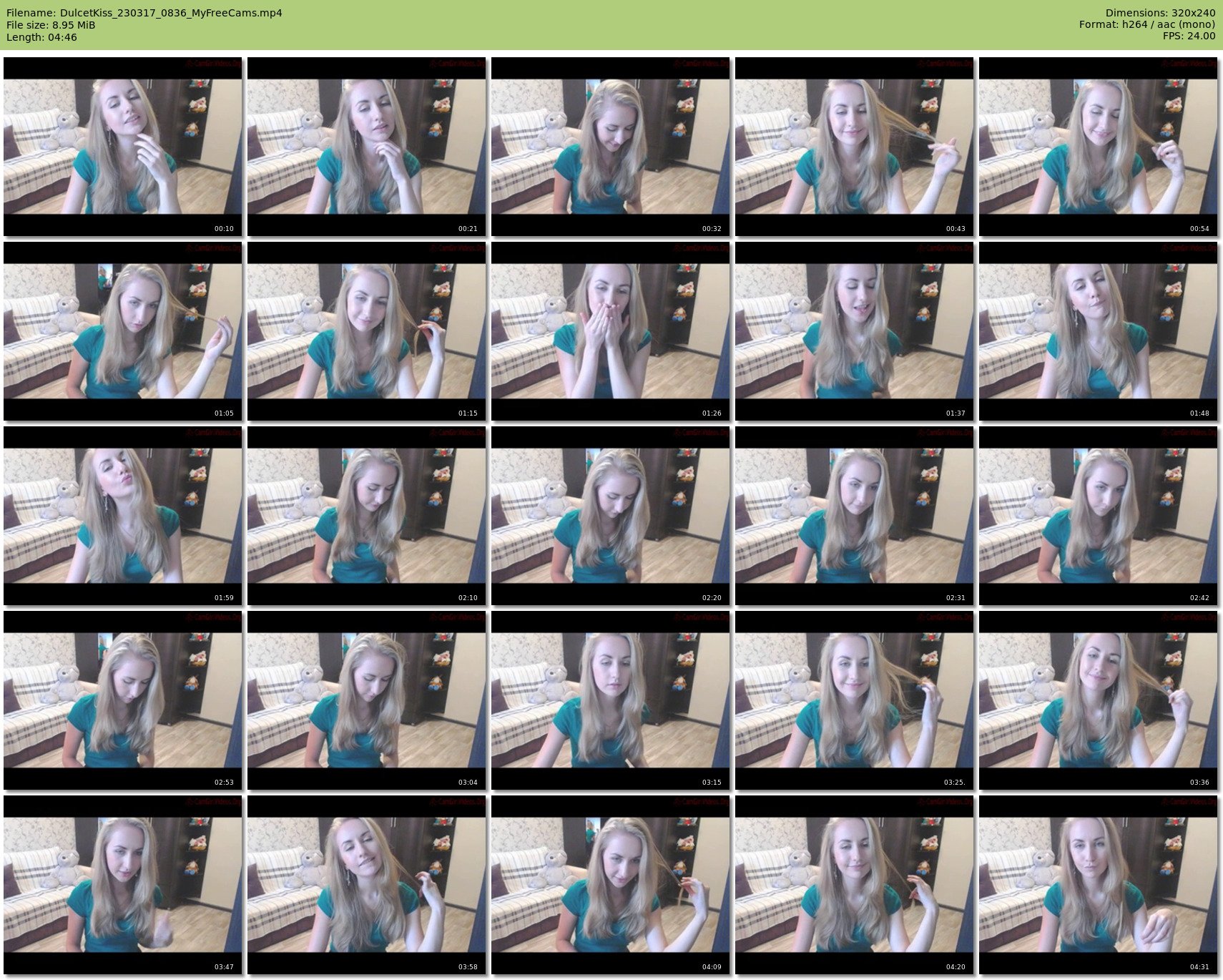Click the thumbnail timestamped 03:47
This screenshot has height=980, width=1223.
(x=122, y=885)
